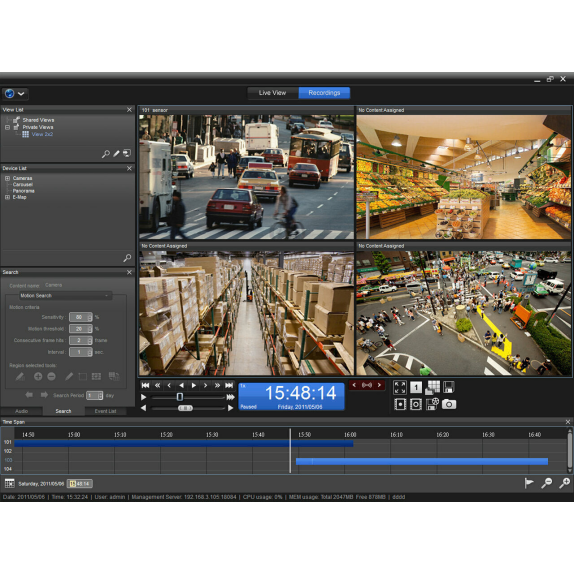This screenshot has height=575, width=575.
Task: Open the Audio tab
Action: [21, 411]
